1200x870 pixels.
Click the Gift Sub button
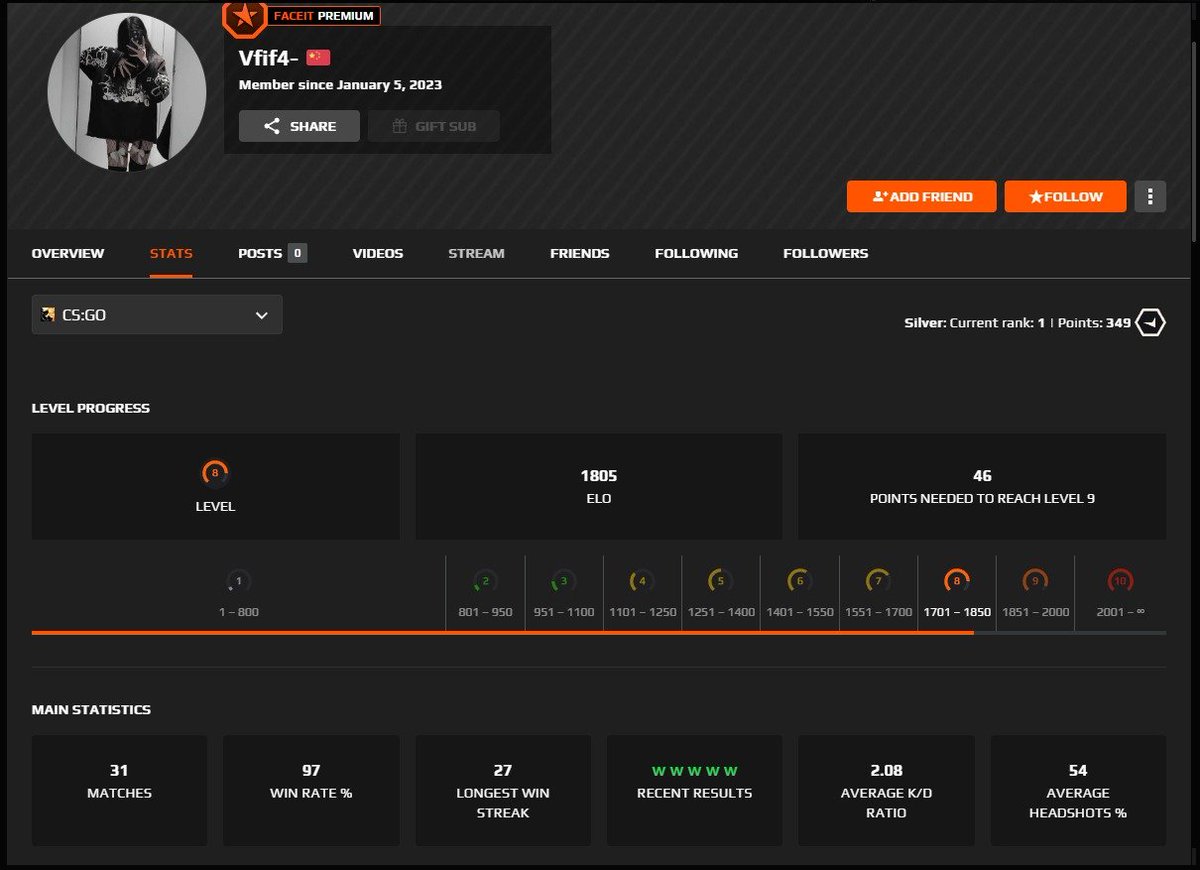434,126
